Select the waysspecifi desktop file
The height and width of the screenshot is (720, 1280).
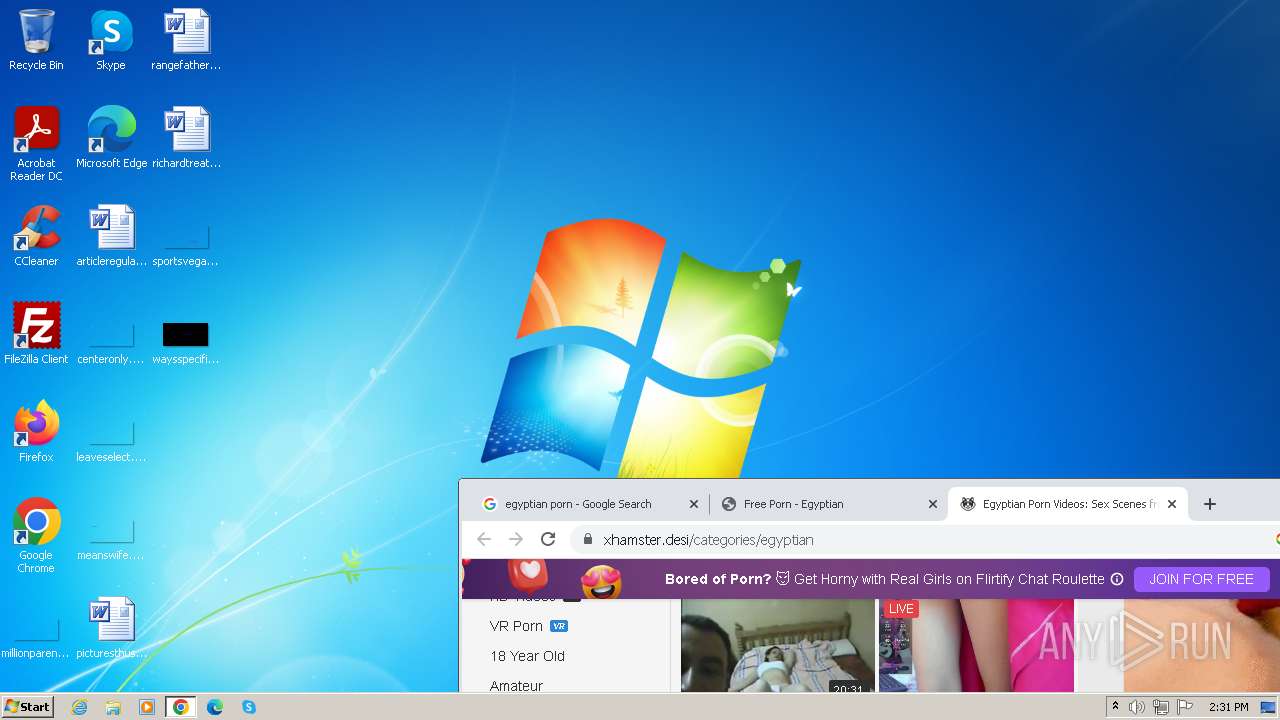click(186, 341)
